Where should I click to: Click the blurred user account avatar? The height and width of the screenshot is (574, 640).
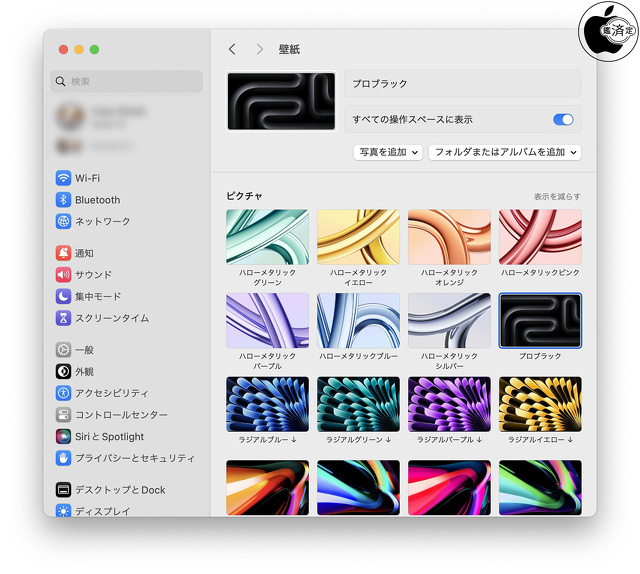point(70,116)
